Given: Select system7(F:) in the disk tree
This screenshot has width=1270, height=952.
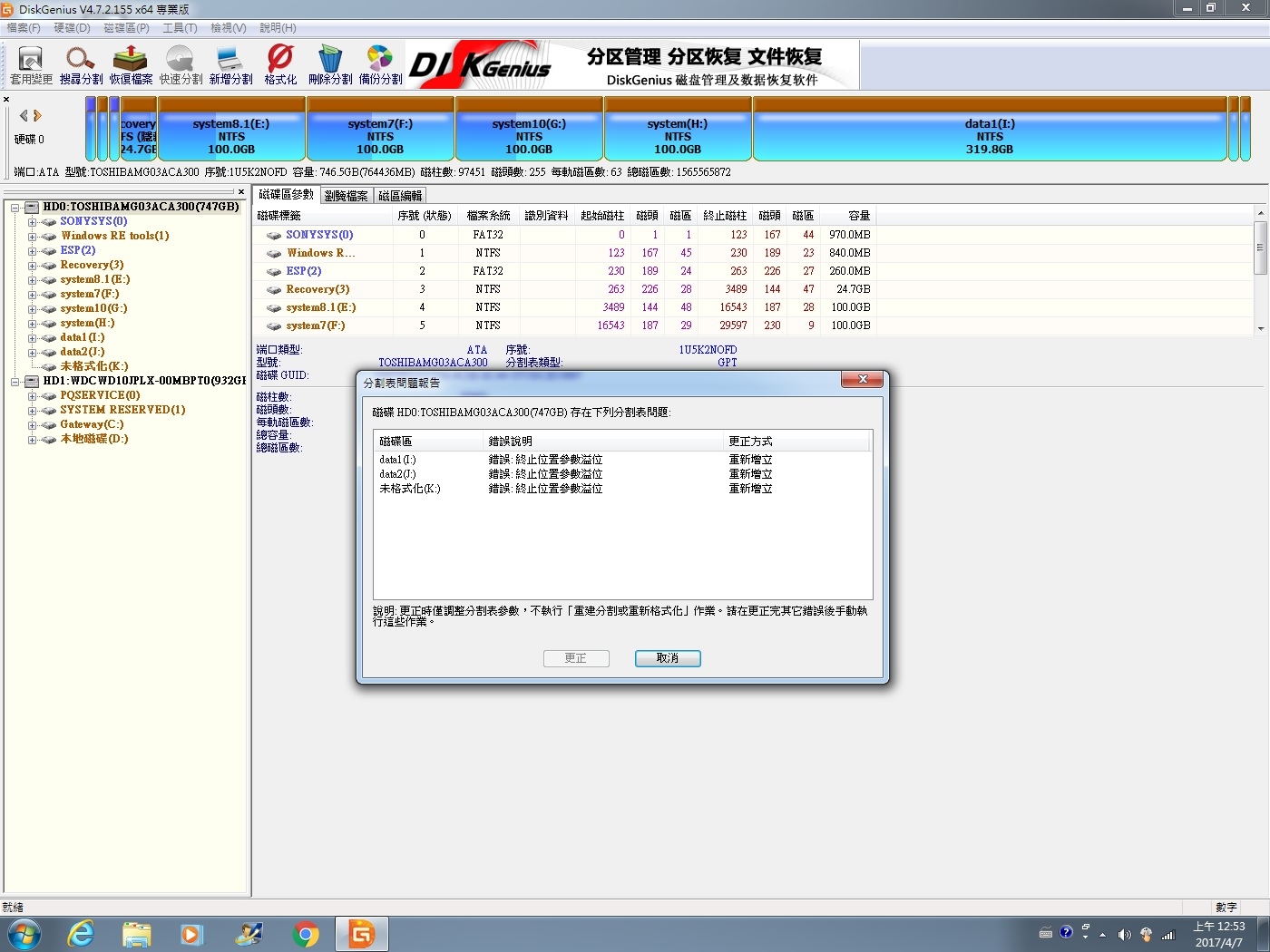Looking at the screenshot, I should (x=89, y=294).
